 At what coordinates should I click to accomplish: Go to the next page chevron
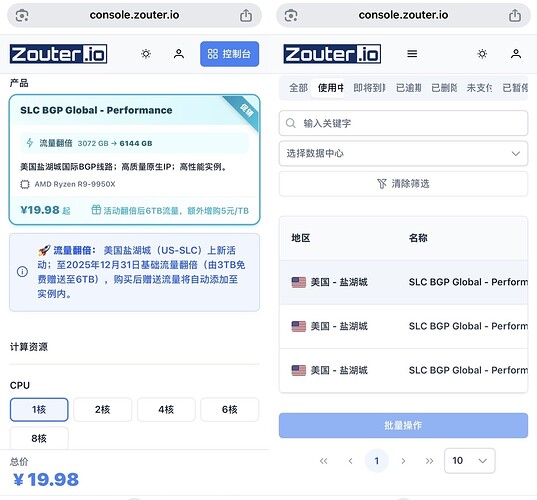coord(403,461)
